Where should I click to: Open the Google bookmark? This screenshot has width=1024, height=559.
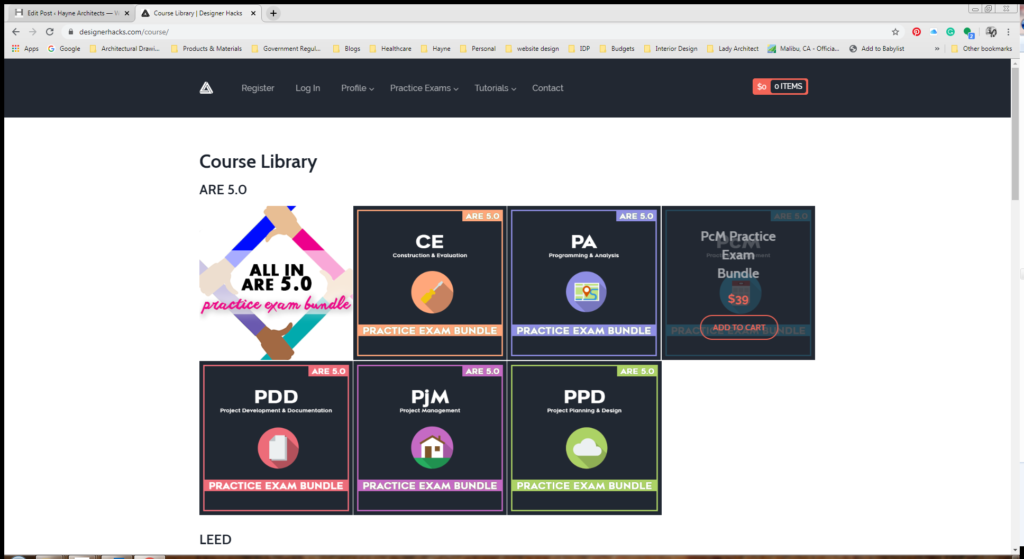tap(64, 48)
